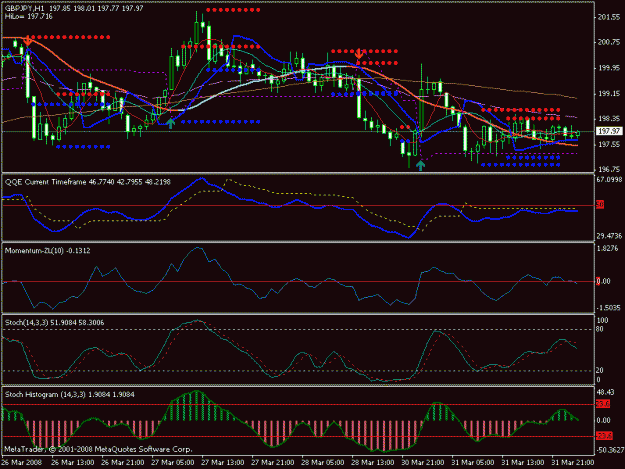625x469 pixels.
Task: Click the 31 Mar 05:00 time label
Action: coord(473,463)
